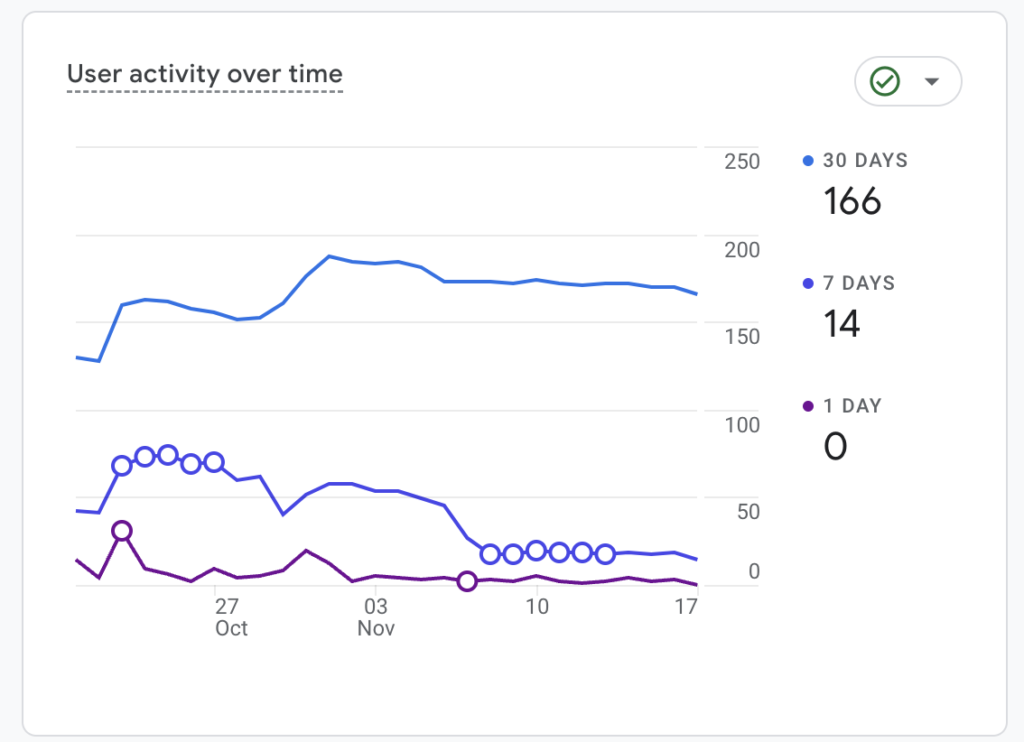Click the blue 30 DAYS legend dot
This screenshot has width=1024, height=742.
pos(806,160)
